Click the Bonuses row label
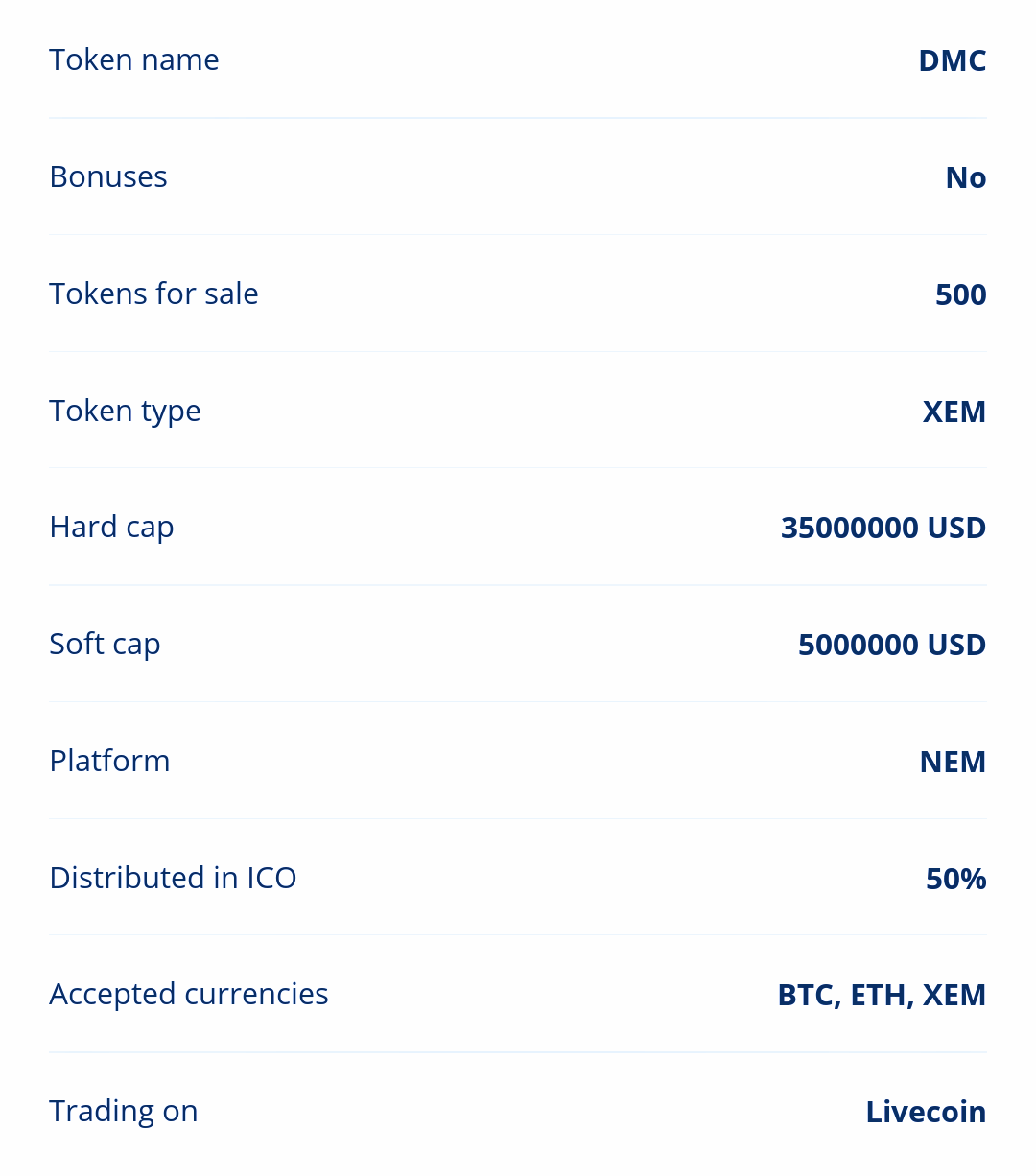Viewport: 1036px width, 1176px height. 108,176
